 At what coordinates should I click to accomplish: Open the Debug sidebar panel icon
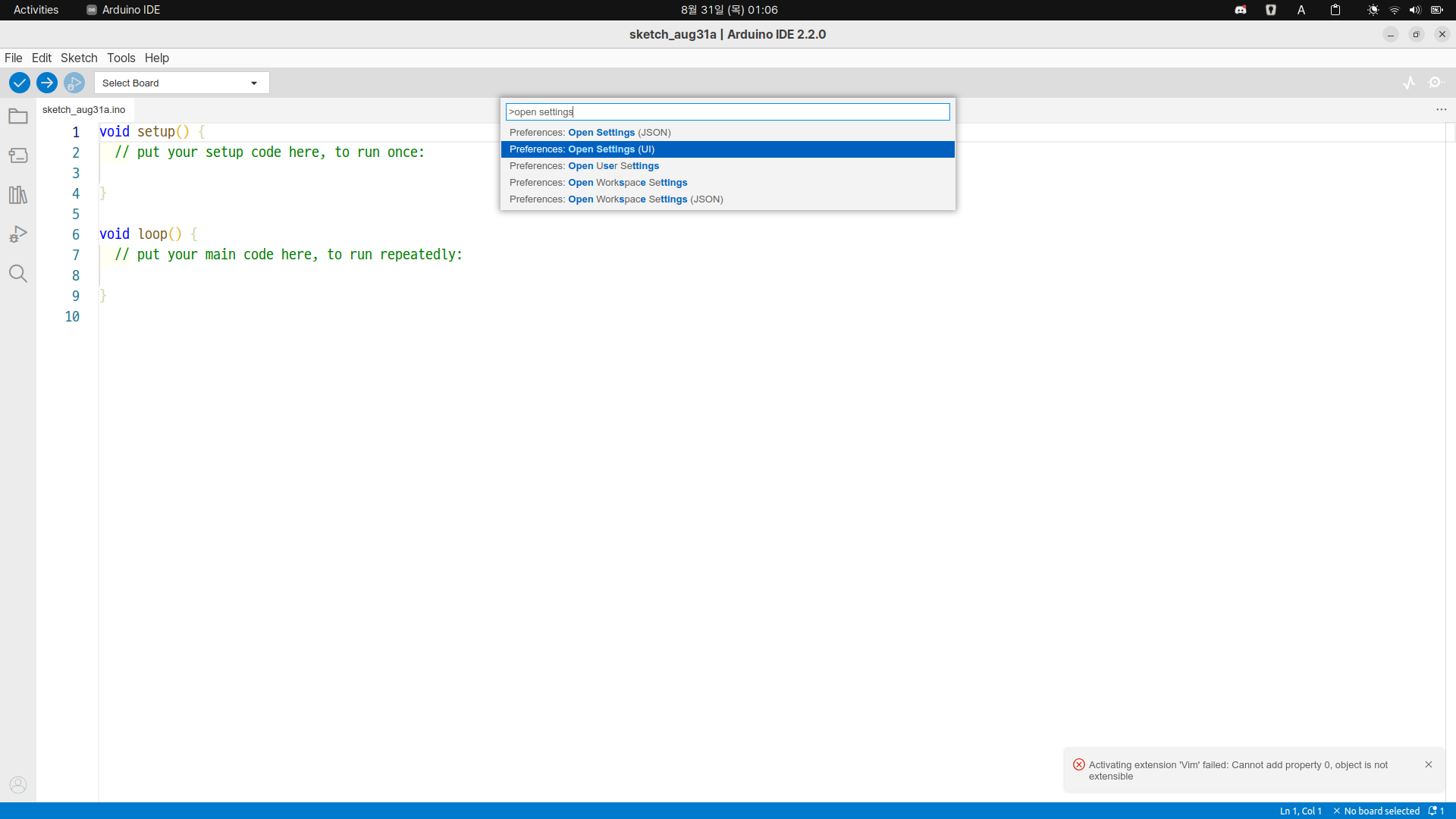18,234
